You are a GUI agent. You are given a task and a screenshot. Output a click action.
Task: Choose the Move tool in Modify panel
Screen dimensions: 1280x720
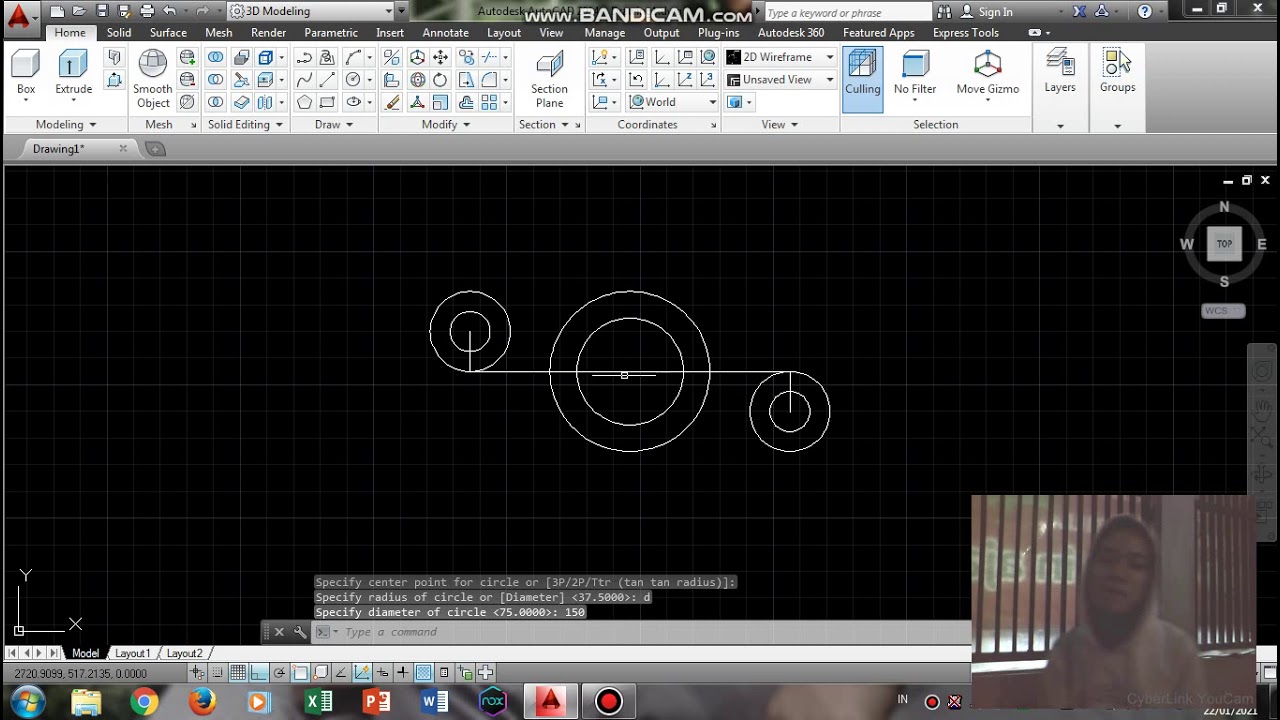[x=440, y=58]
